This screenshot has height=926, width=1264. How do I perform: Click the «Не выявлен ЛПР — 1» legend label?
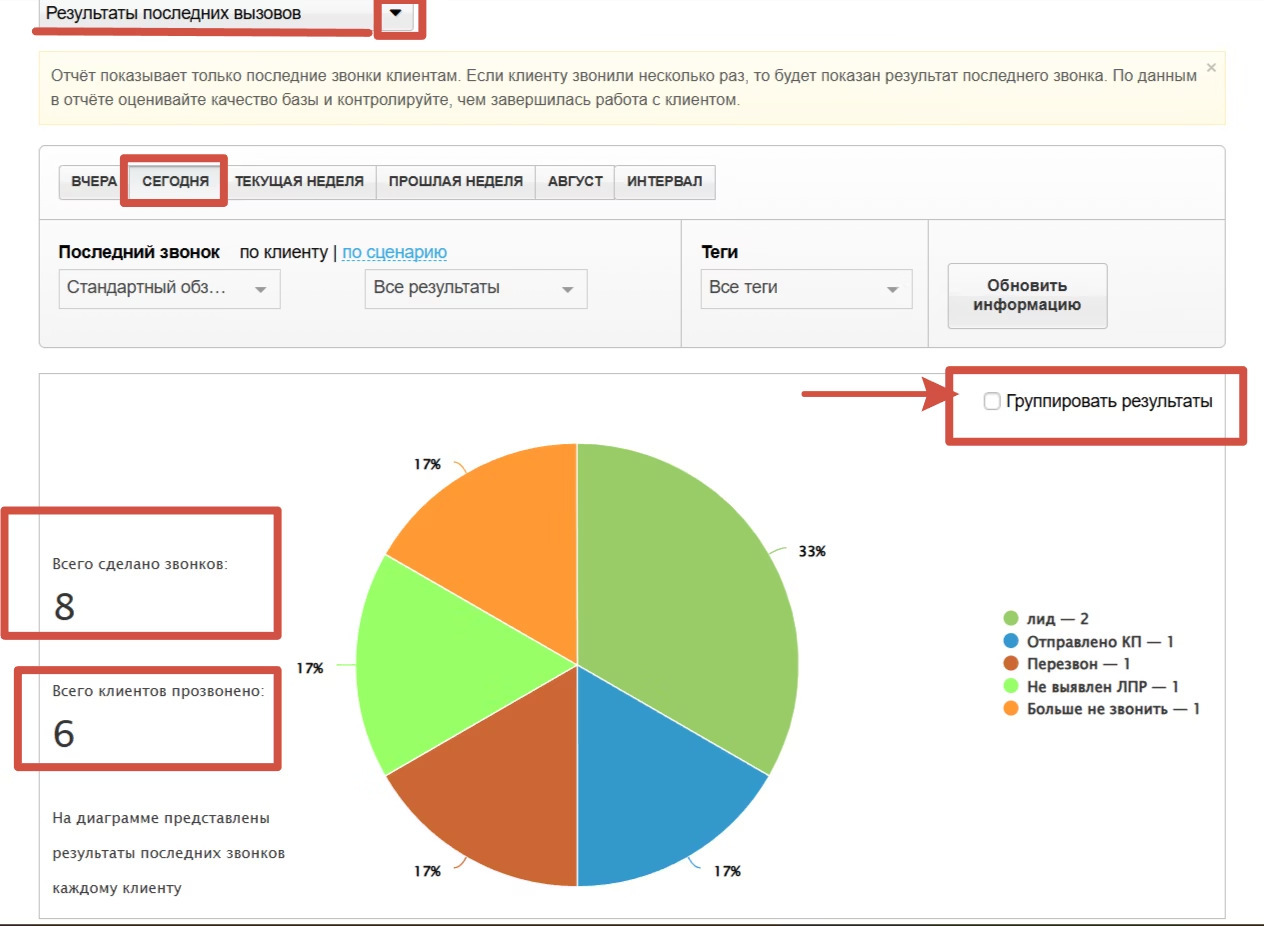1103,686
